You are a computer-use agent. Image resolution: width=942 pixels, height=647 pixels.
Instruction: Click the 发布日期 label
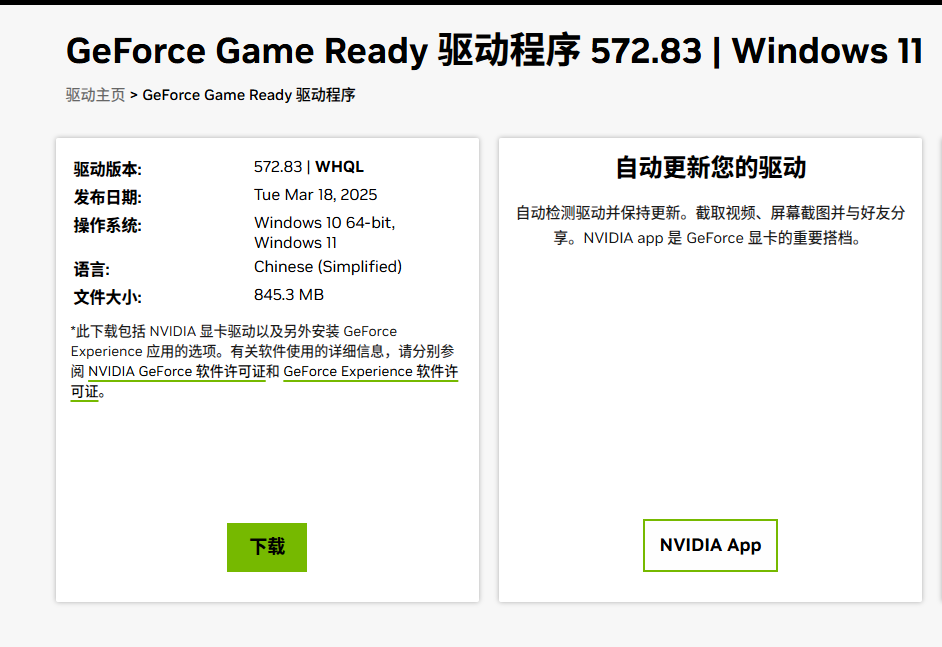click(x=108, y=198)
